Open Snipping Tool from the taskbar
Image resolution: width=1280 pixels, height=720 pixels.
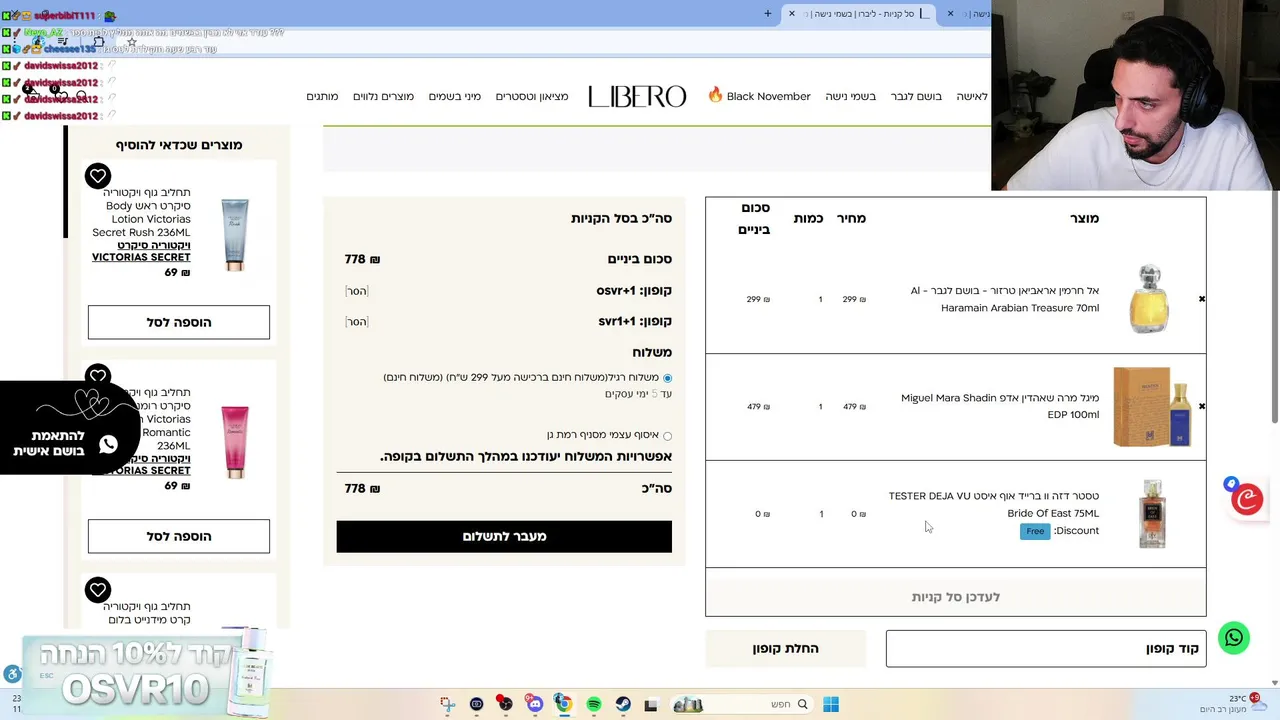447,704
